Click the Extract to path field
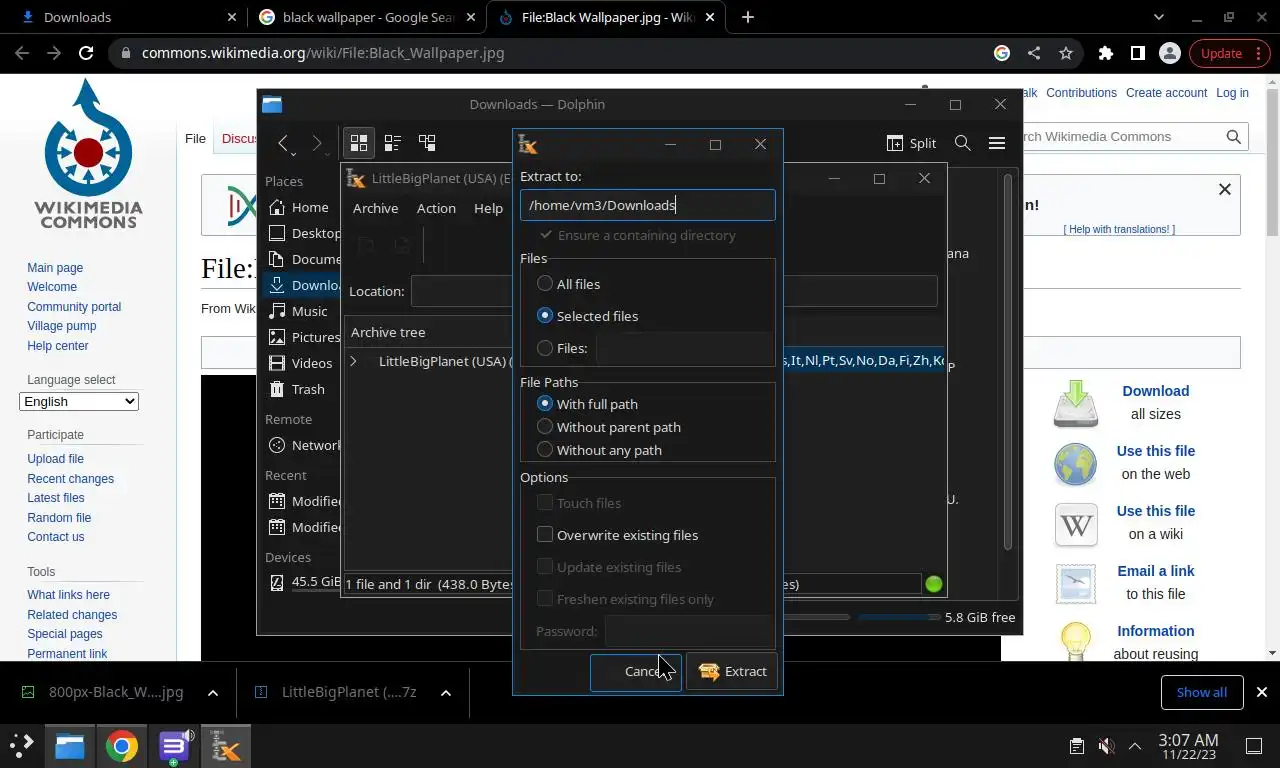This screenshot has height=768, width=1280. click(x=647, y=205)
